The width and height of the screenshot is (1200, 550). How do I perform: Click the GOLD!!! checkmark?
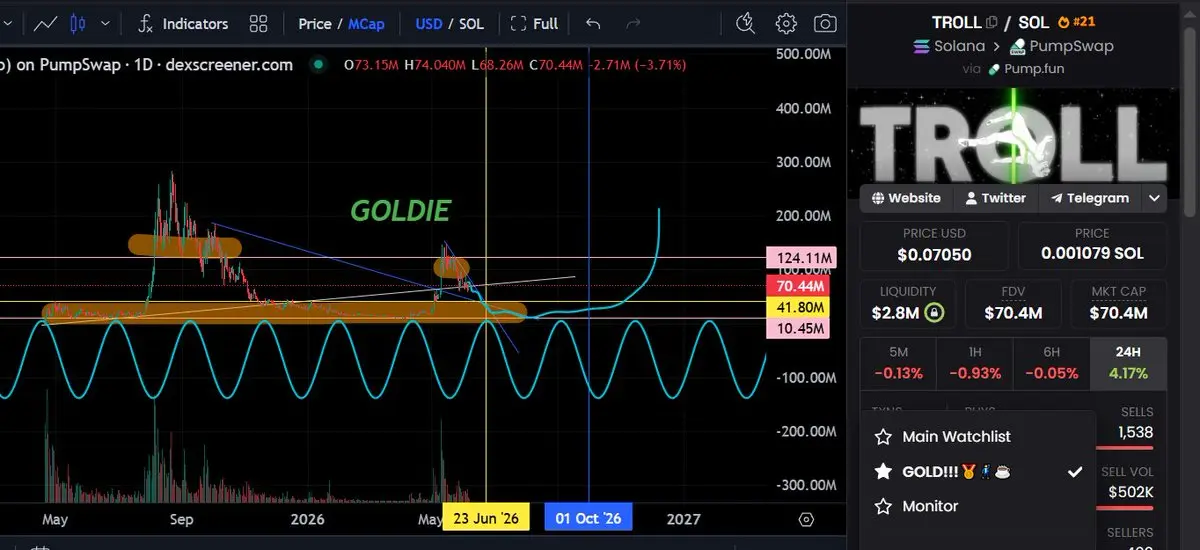pos(1075,472)
